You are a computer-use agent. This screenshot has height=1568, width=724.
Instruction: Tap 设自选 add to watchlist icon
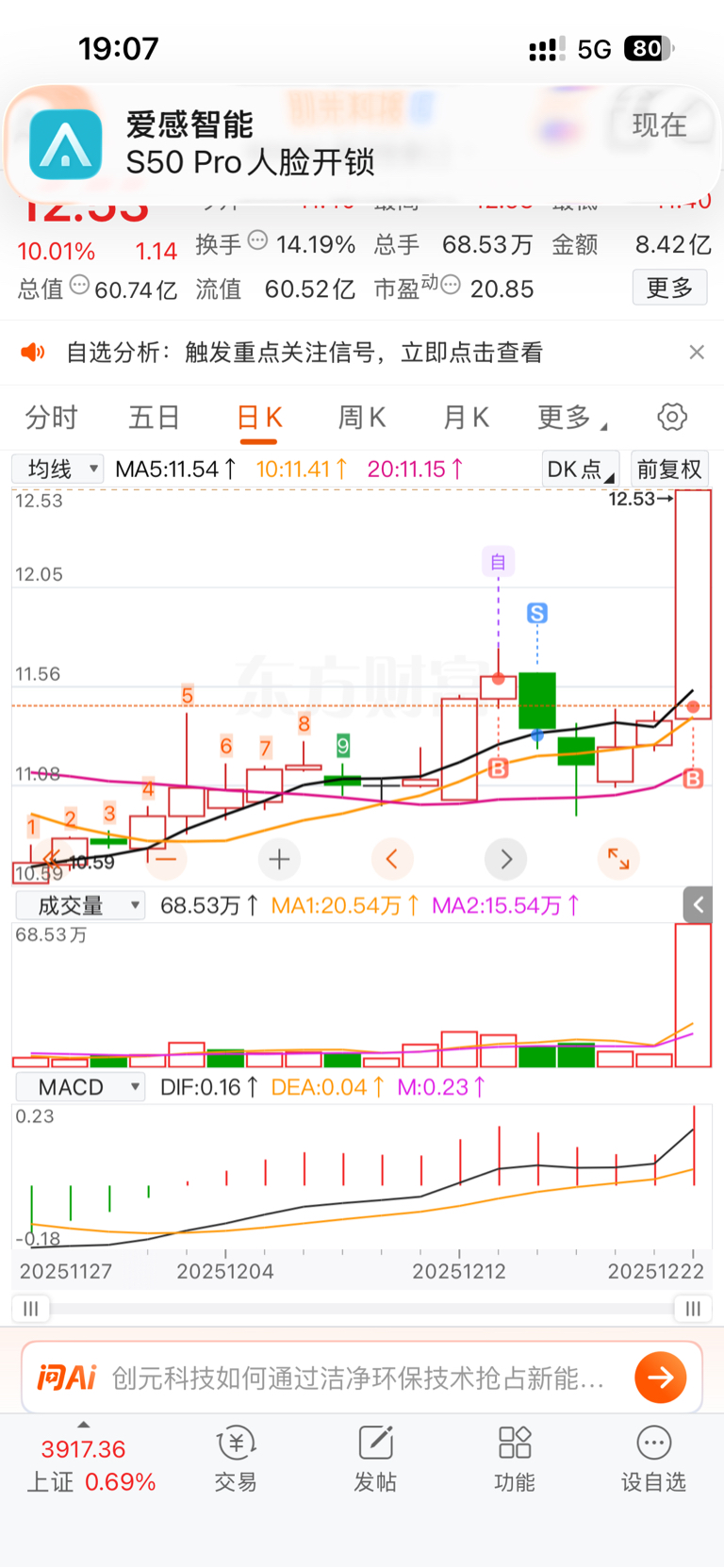[653, 1459]
